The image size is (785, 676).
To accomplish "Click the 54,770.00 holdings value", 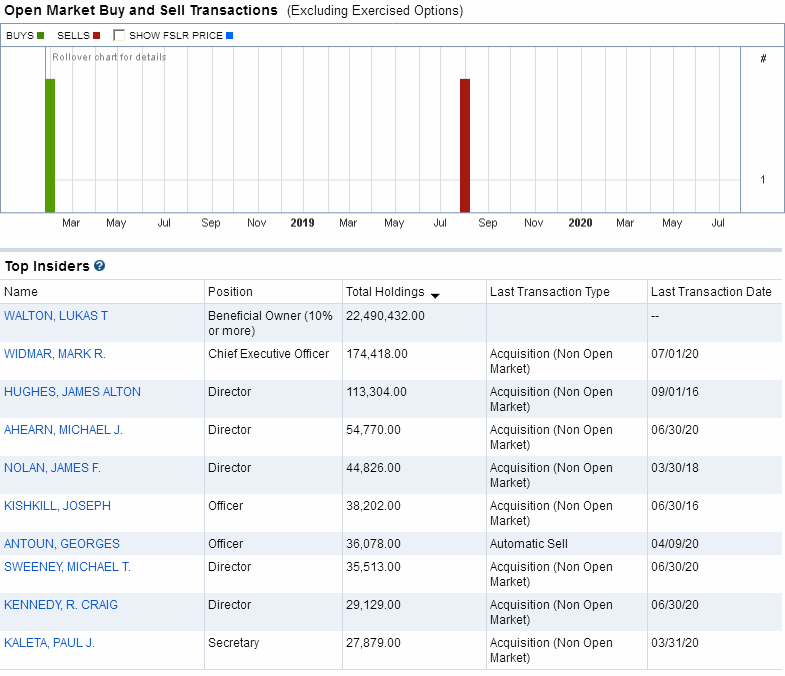I will pos(373,430).
